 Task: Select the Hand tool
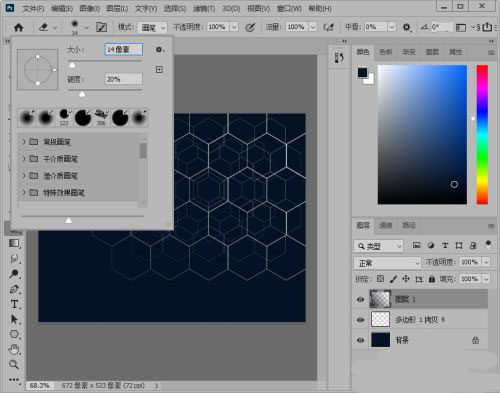[x=14, y=349]
